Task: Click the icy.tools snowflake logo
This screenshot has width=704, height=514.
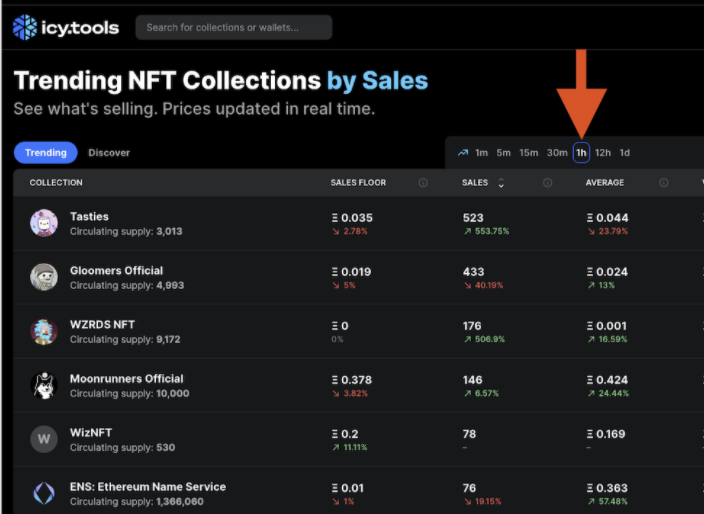Action: point(25,27)
